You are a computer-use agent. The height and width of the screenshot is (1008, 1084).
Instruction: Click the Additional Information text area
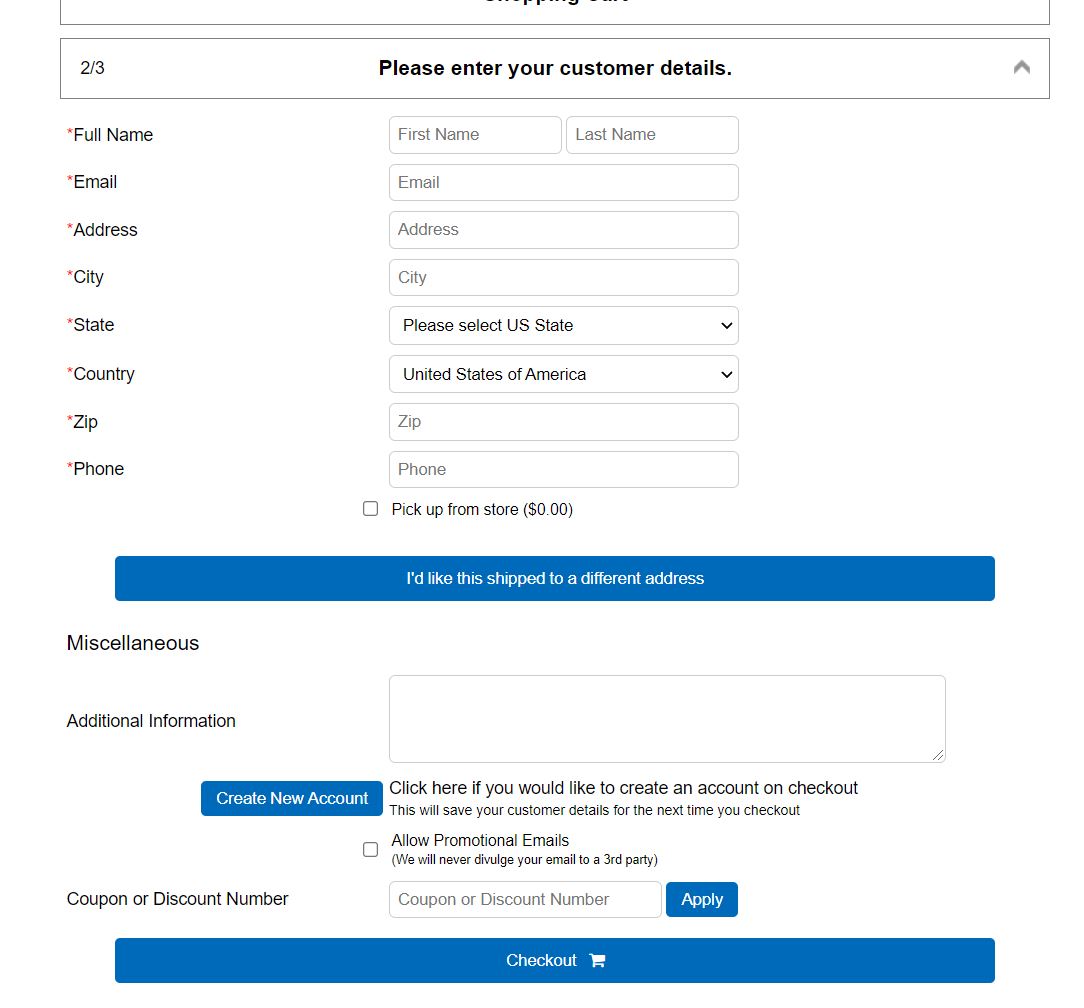(x=667, y=719)
